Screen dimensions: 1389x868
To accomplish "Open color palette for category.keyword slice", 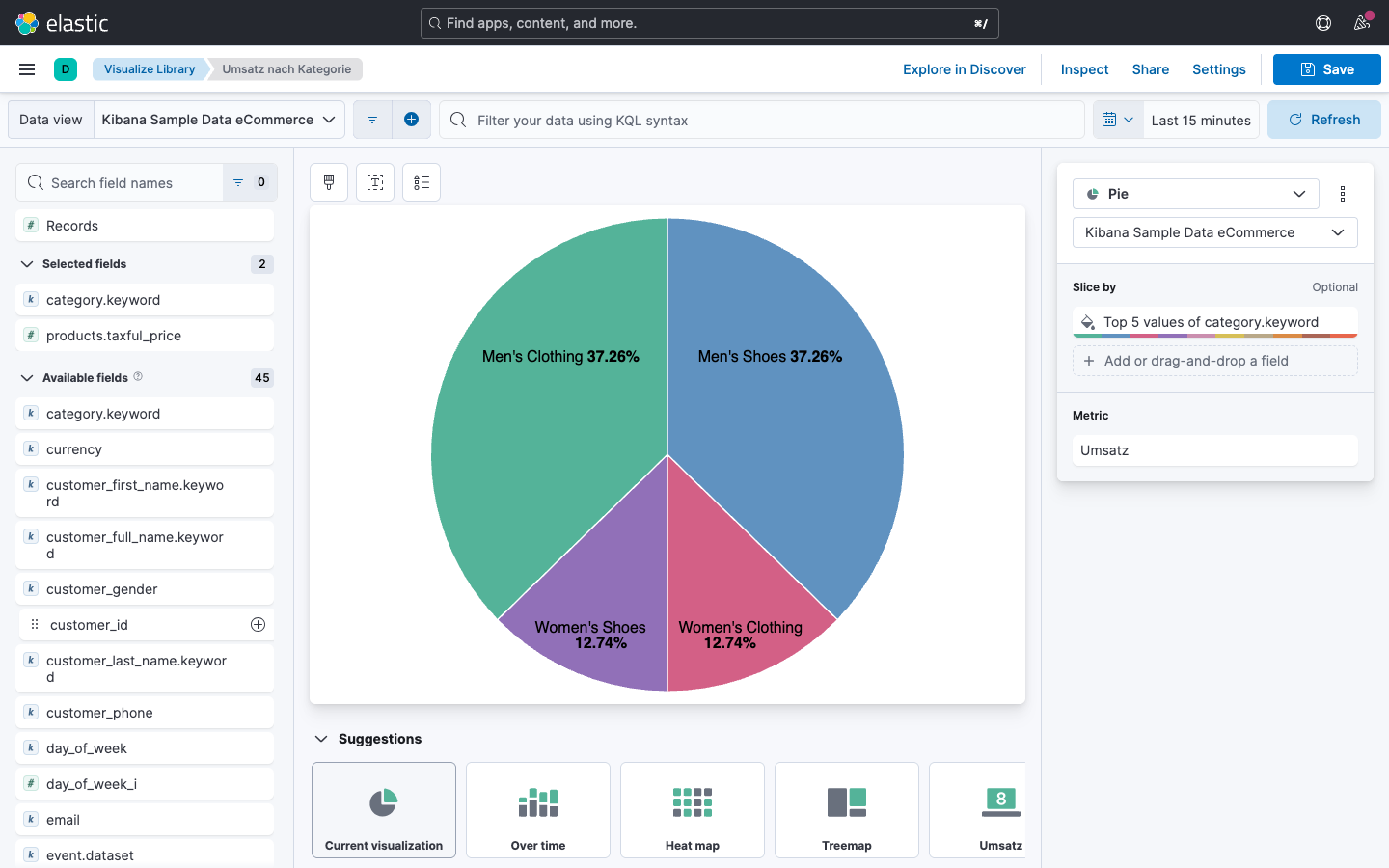I will point(1088,322).
